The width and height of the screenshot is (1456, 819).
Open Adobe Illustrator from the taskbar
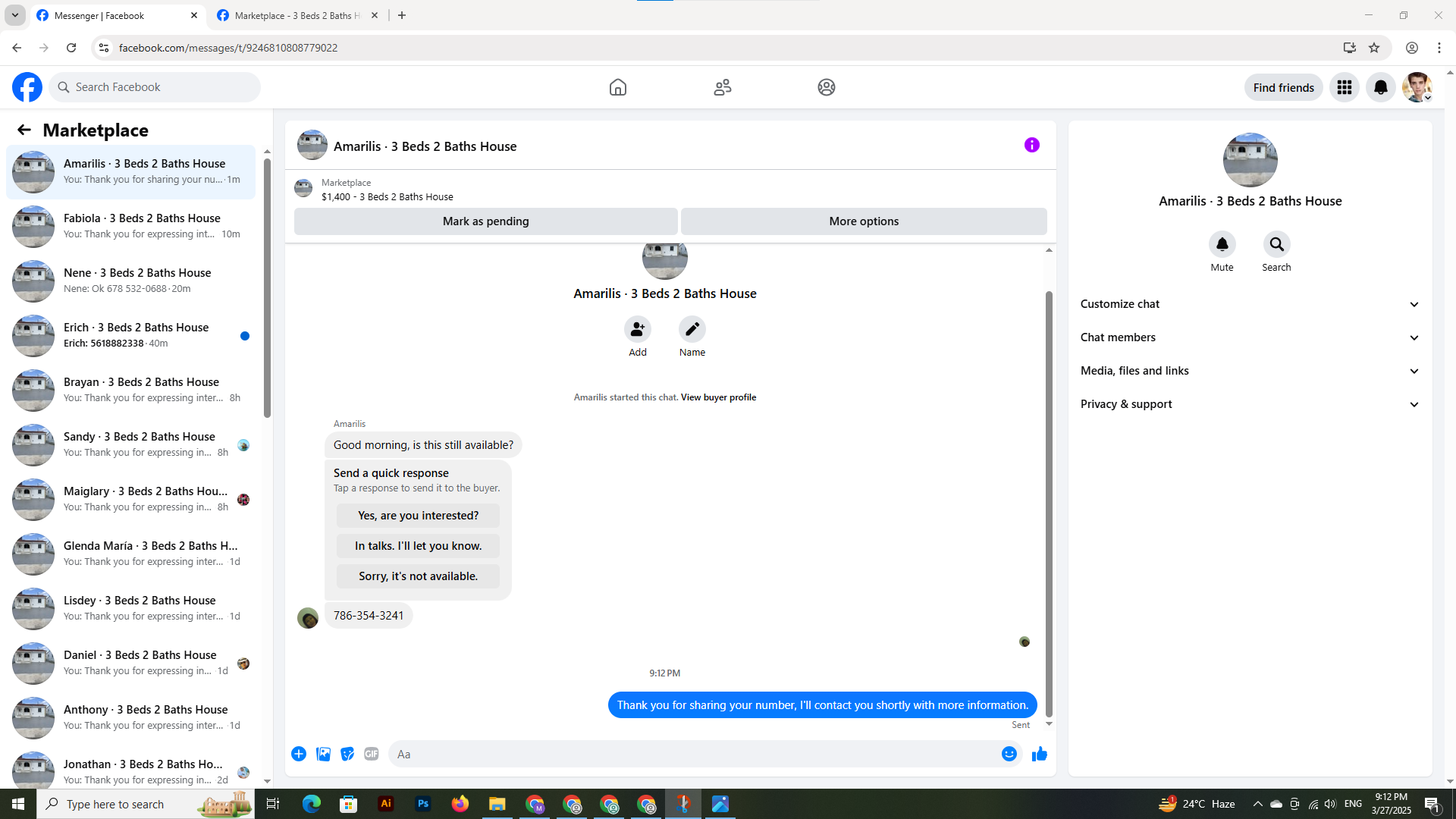coord(386,804)
